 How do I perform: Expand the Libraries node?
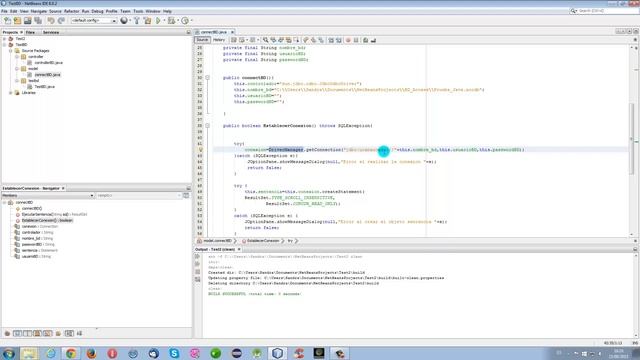point(11,93)
